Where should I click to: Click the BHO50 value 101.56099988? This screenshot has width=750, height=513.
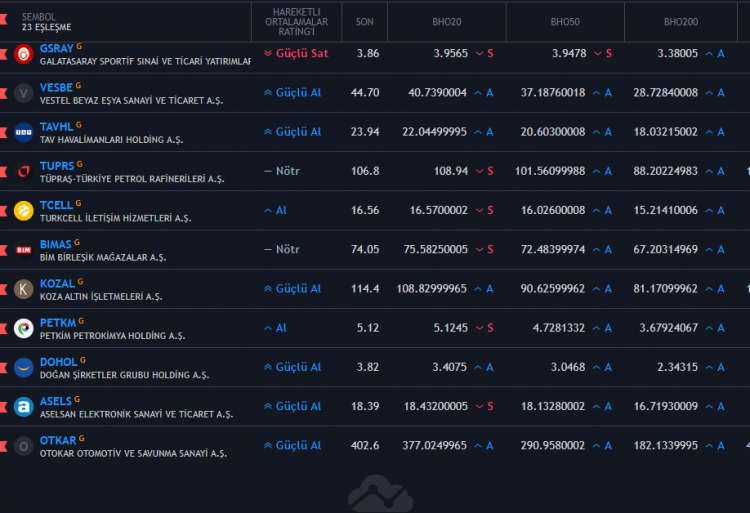(x=550, y=171)
